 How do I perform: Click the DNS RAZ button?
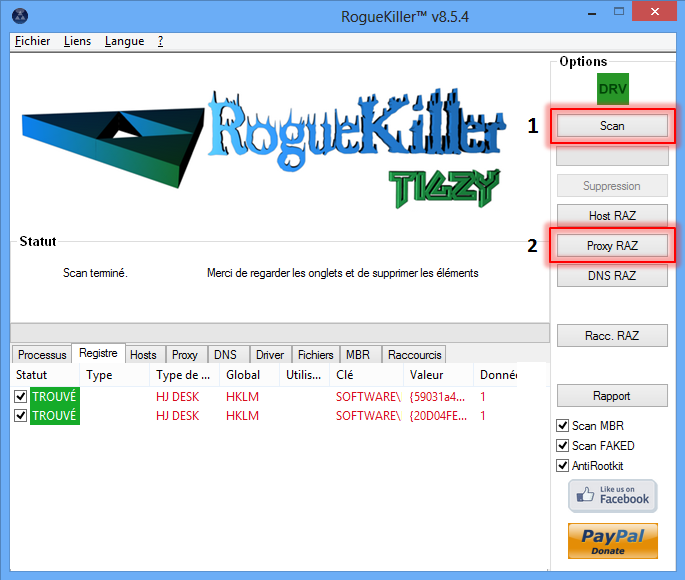pos(612,276)
